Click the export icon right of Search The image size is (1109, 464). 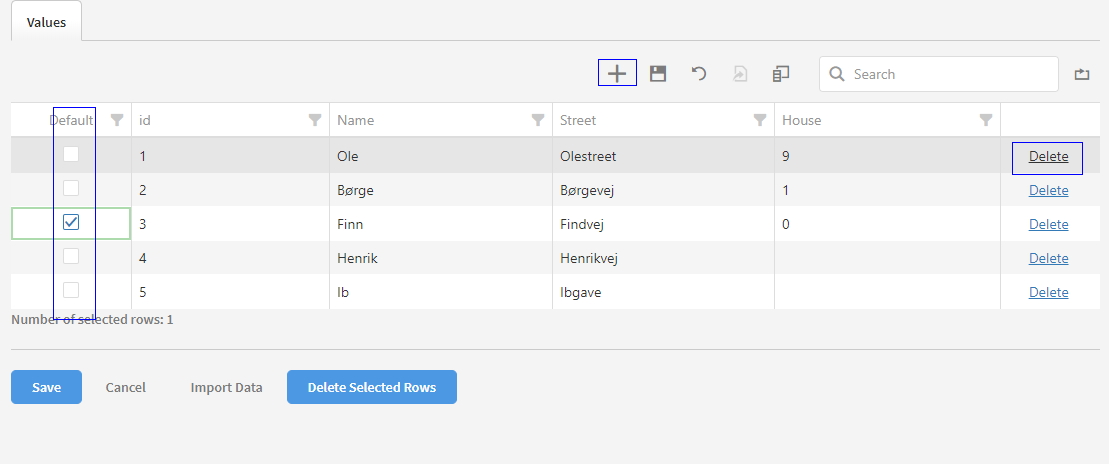pos(1081,74)
